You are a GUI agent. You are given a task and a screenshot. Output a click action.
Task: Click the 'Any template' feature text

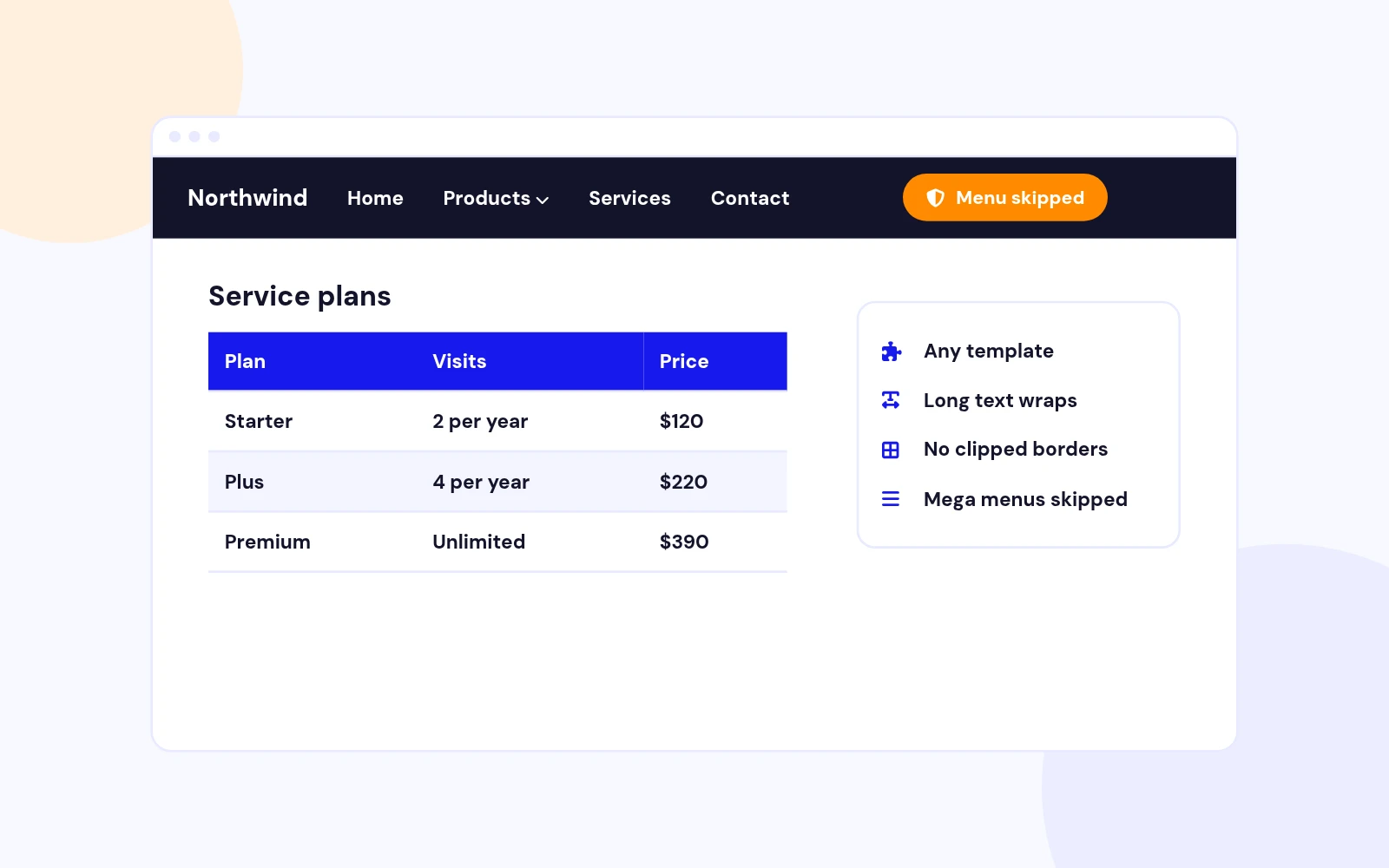tap(989, 351)
